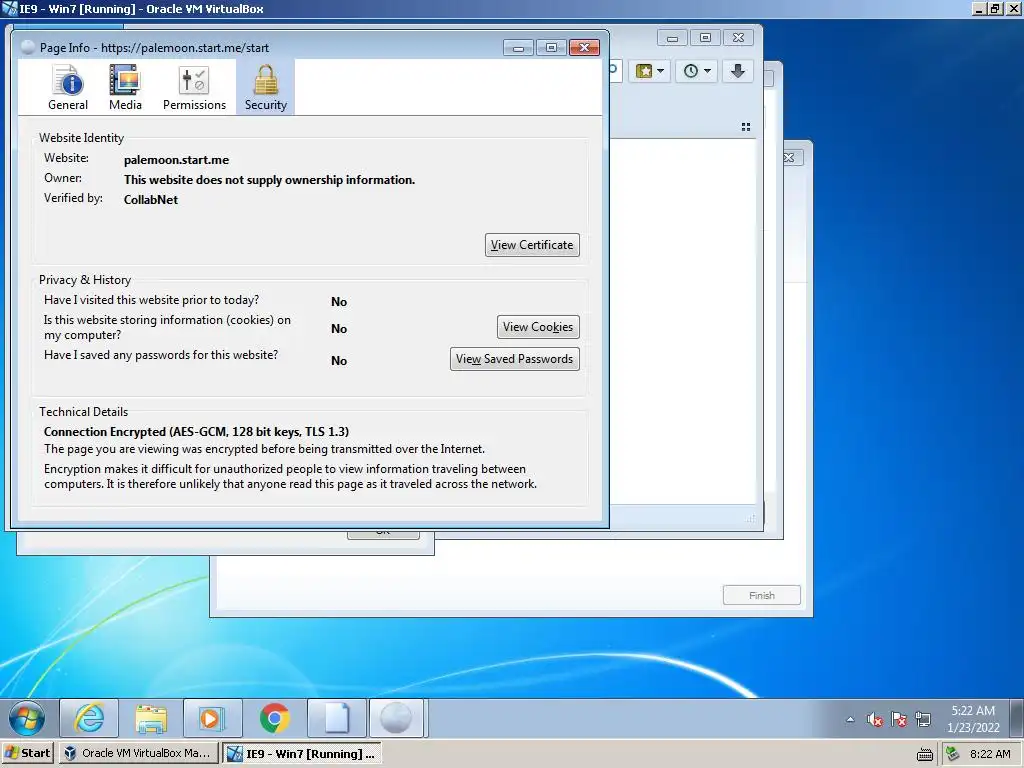The width and height of the screenshot is (1024, 768).
Task: Click the downloads arrow icon in the browser toolbar
Action: coord(738,71)
